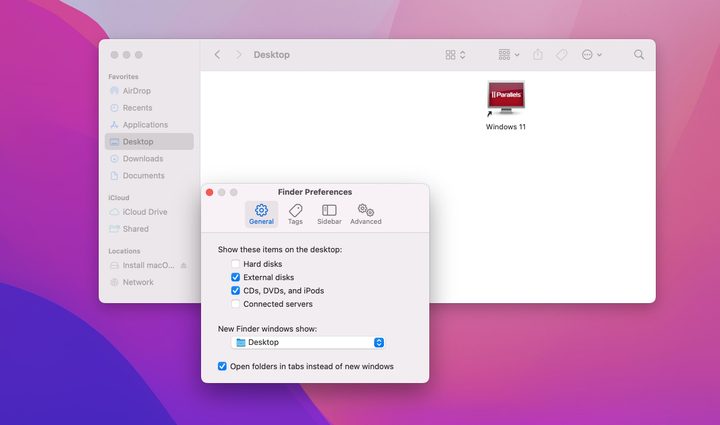
Task: Click the Desktop sidebar item icon
Action: pyautogui.click(x=114, y=142)
